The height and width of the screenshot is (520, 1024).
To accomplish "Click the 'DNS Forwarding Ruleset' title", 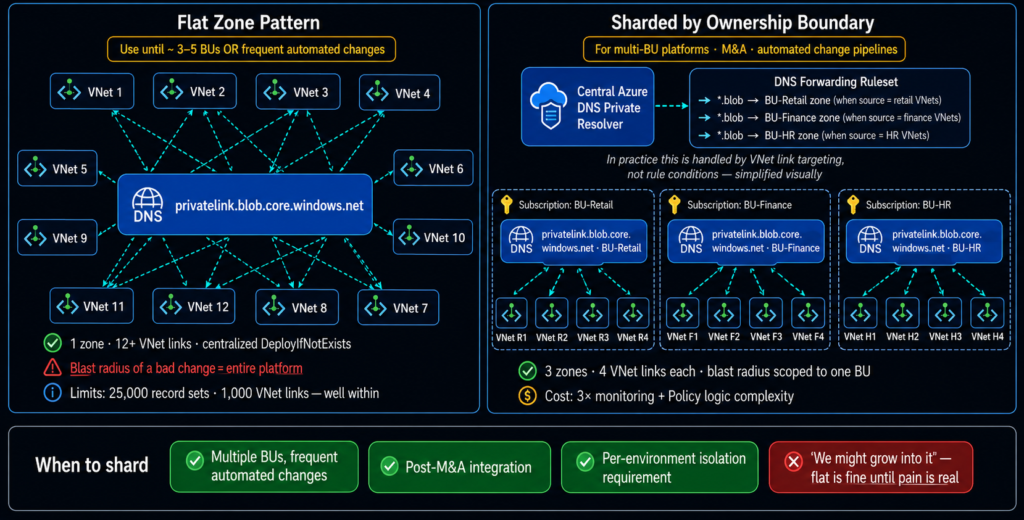I will 836,82.
